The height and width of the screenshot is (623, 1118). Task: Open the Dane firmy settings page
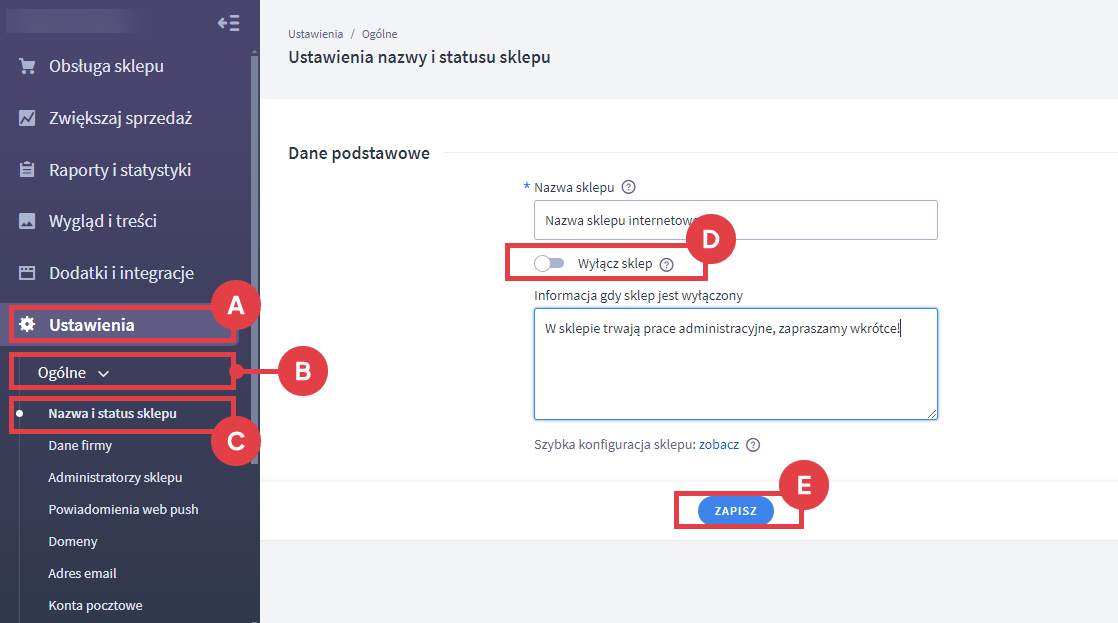80,446
